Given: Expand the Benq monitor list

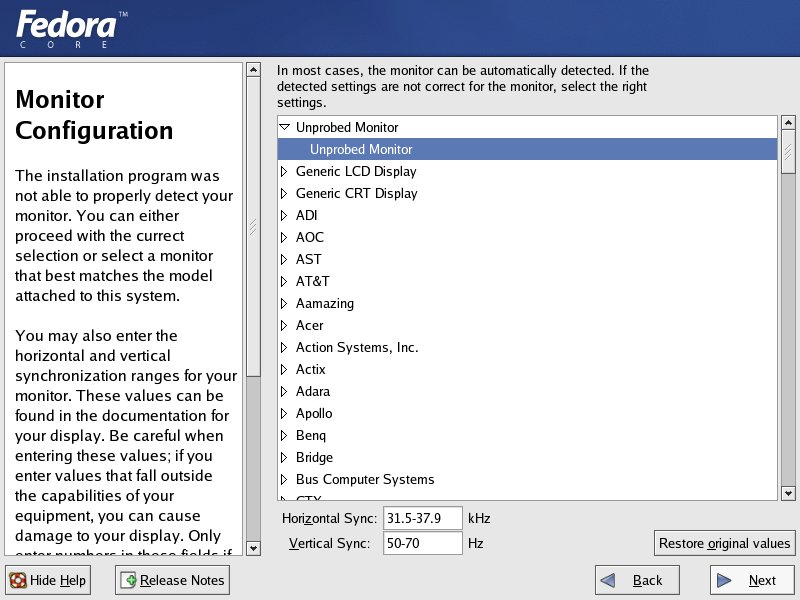Looking at the screenshot, I should point(284,436).
